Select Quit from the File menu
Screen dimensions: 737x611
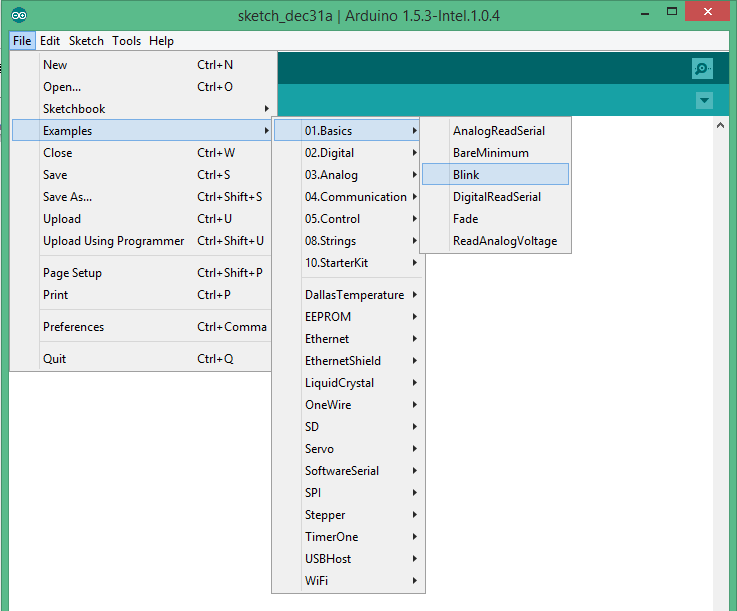click(55, 359)
